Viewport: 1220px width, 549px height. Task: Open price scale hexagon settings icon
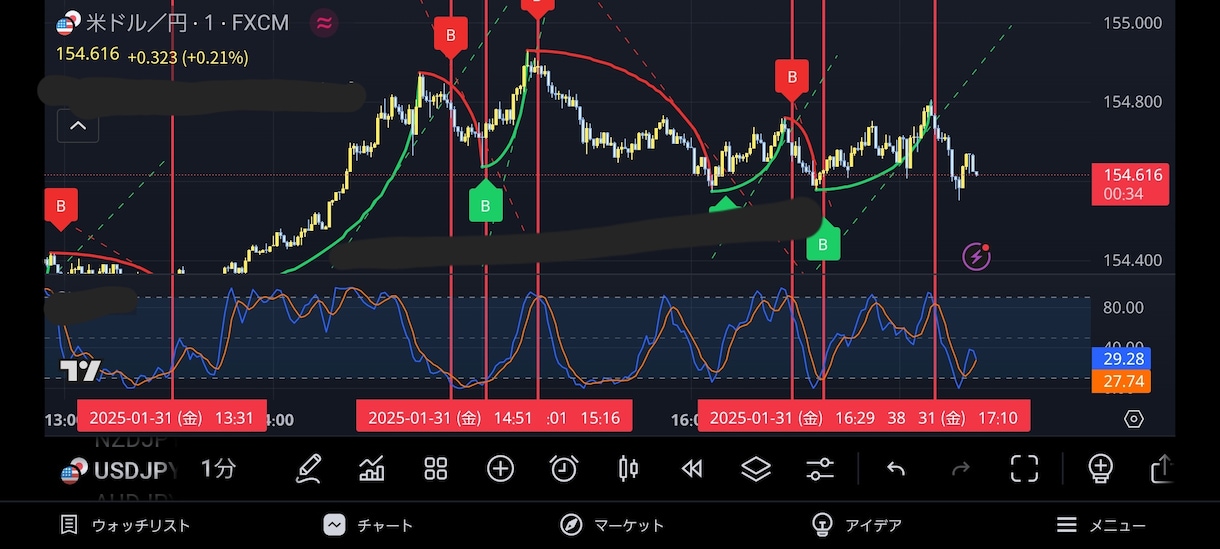coord(1133,418)
